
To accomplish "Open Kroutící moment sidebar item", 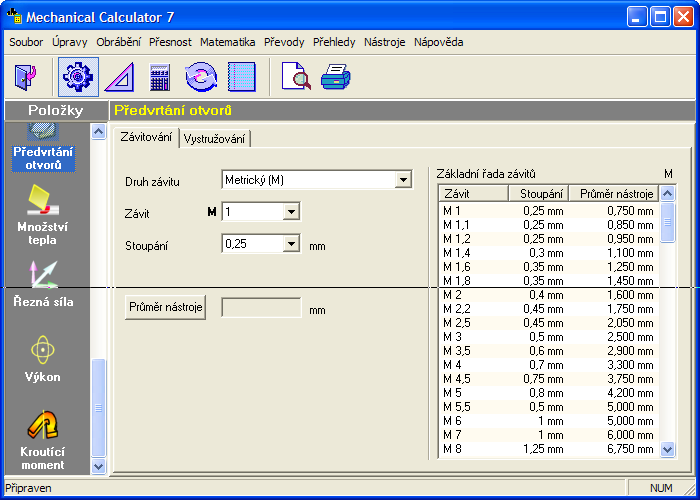I will pyautogui.click(x=43, y=440).
